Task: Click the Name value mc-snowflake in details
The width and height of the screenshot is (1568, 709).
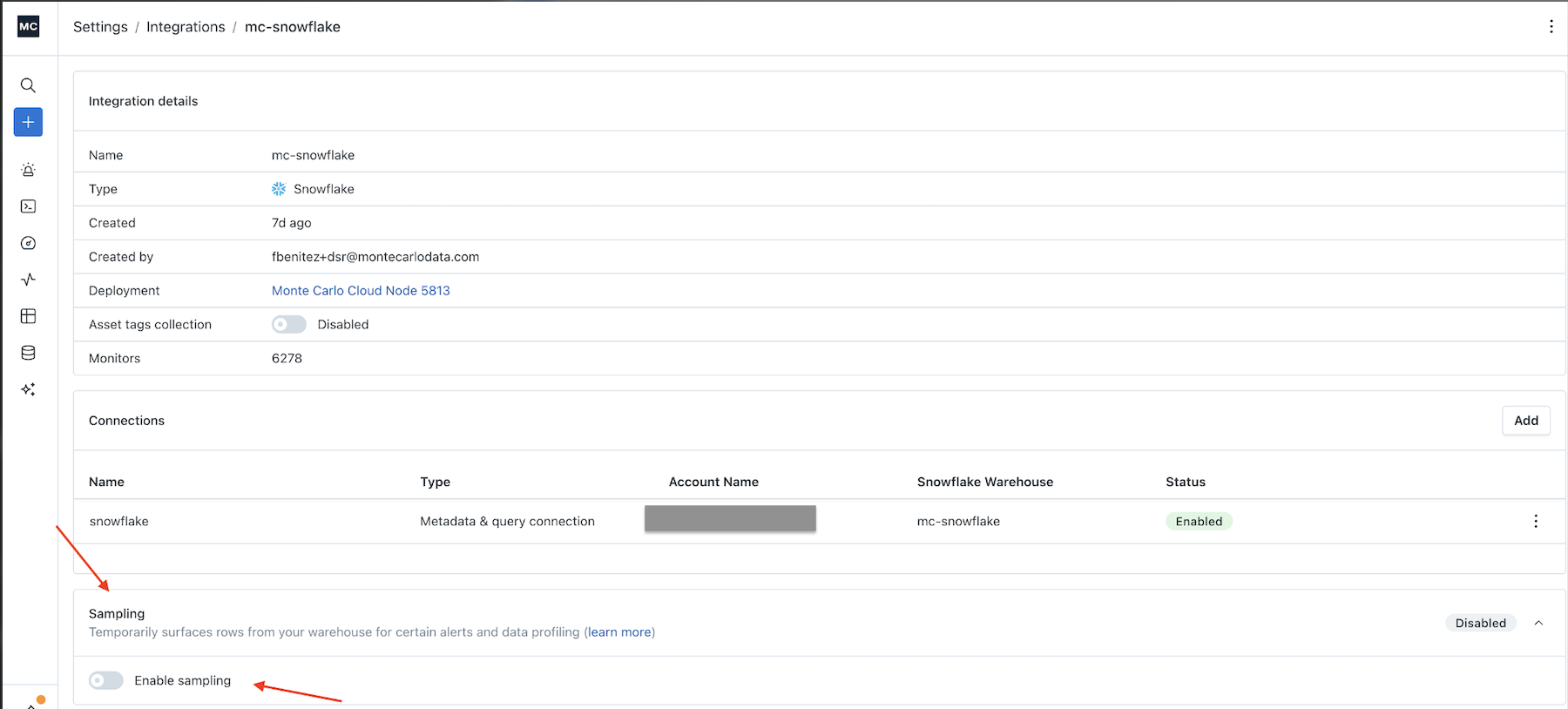Action: tap(313, 155)
